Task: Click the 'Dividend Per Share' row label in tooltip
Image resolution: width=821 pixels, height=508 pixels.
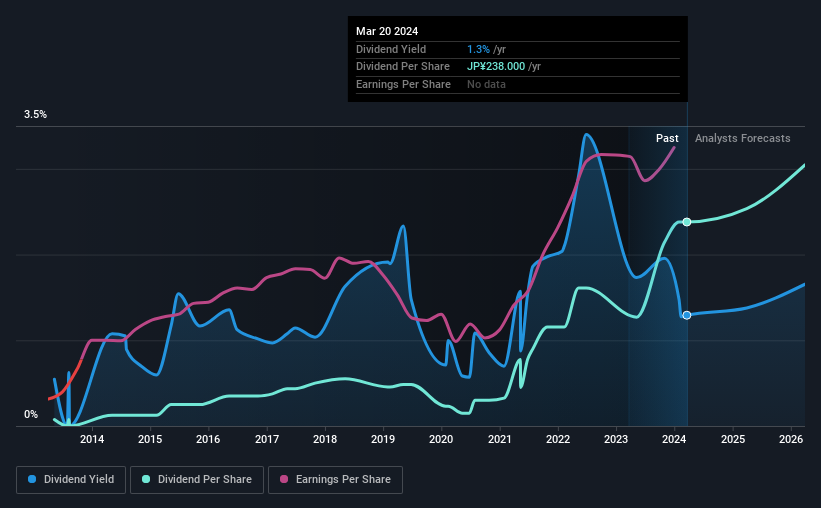Action: tap(403, 67)
